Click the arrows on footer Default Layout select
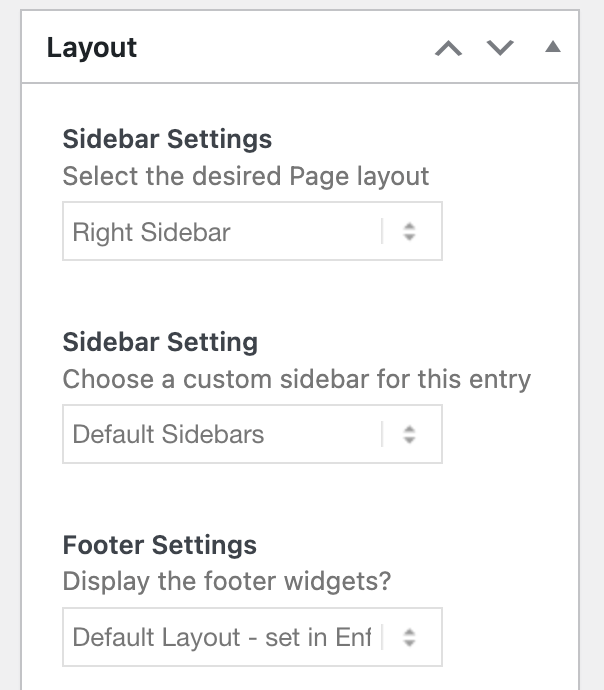 (409, 637)
